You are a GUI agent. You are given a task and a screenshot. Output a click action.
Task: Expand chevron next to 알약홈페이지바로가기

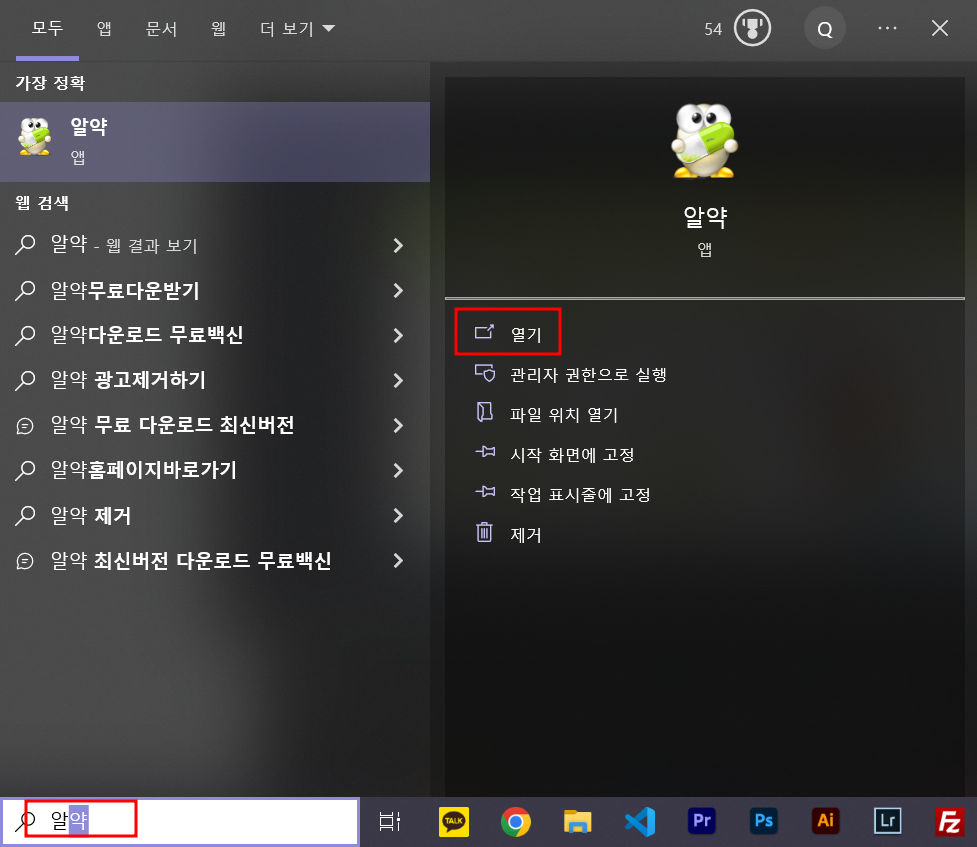coord(398,470)
